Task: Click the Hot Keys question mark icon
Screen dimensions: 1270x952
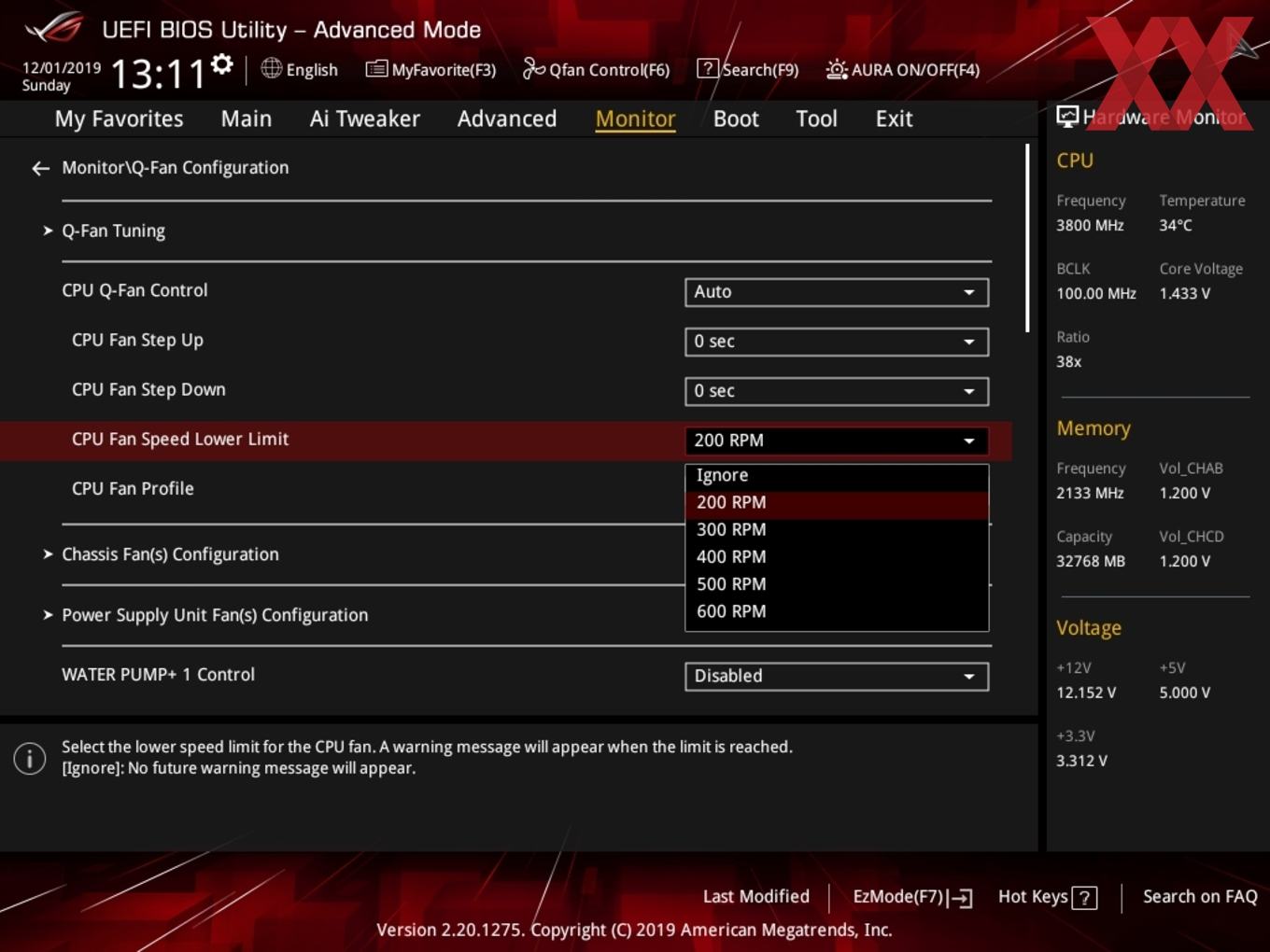Action: pos(1084,898)
